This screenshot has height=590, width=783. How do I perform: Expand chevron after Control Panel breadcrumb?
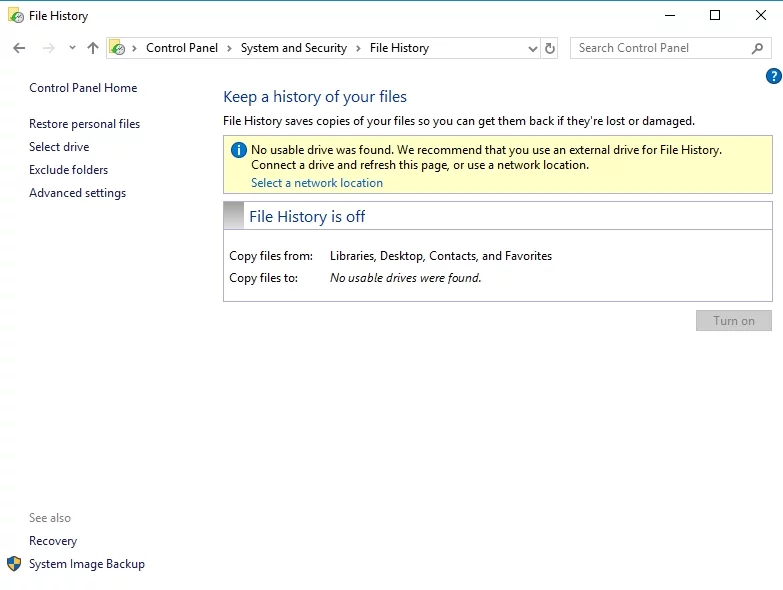229,48
